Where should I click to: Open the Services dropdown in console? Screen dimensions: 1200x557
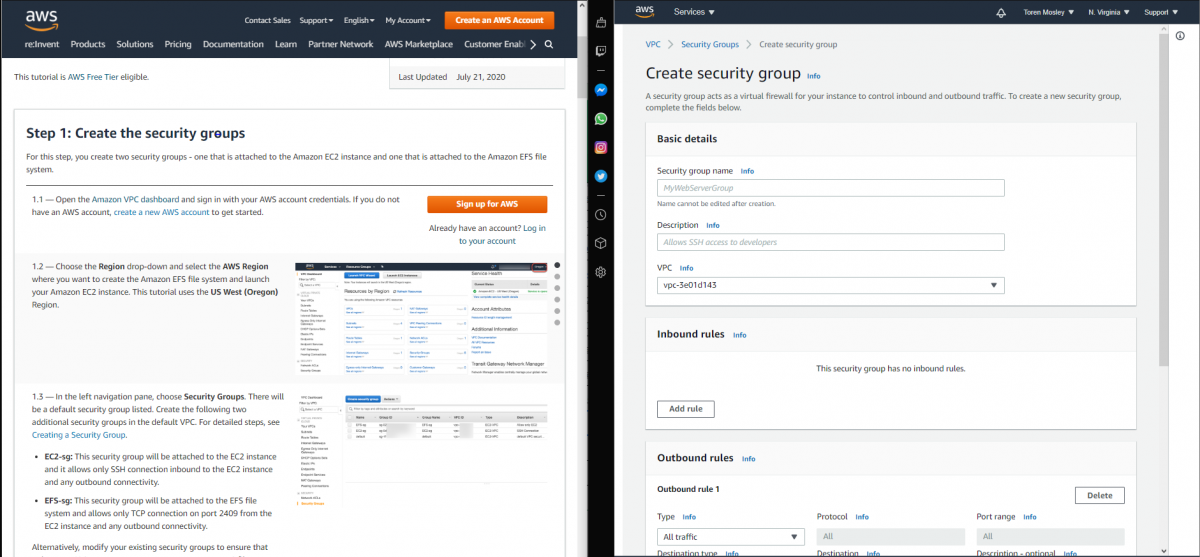point(694,12)
